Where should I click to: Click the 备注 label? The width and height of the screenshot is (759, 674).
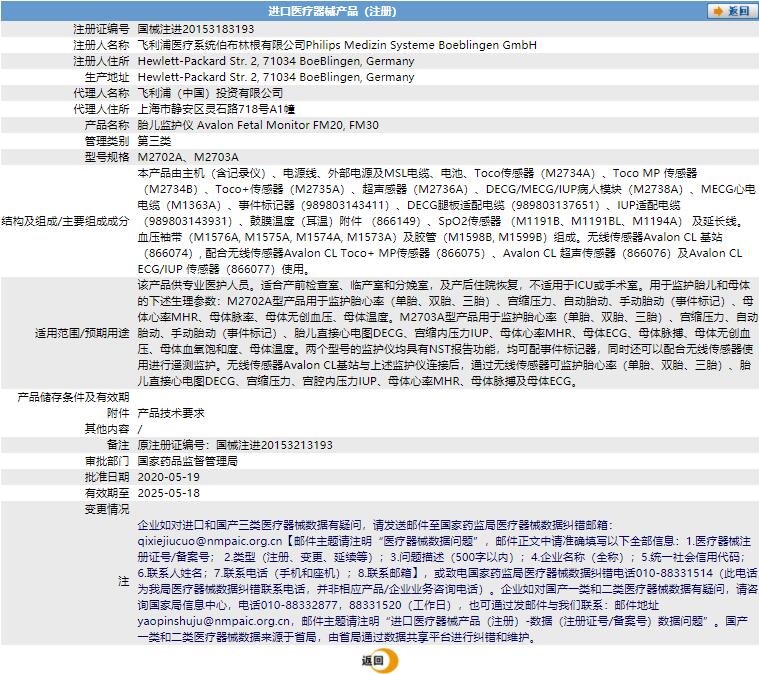(x=118, y=445)
